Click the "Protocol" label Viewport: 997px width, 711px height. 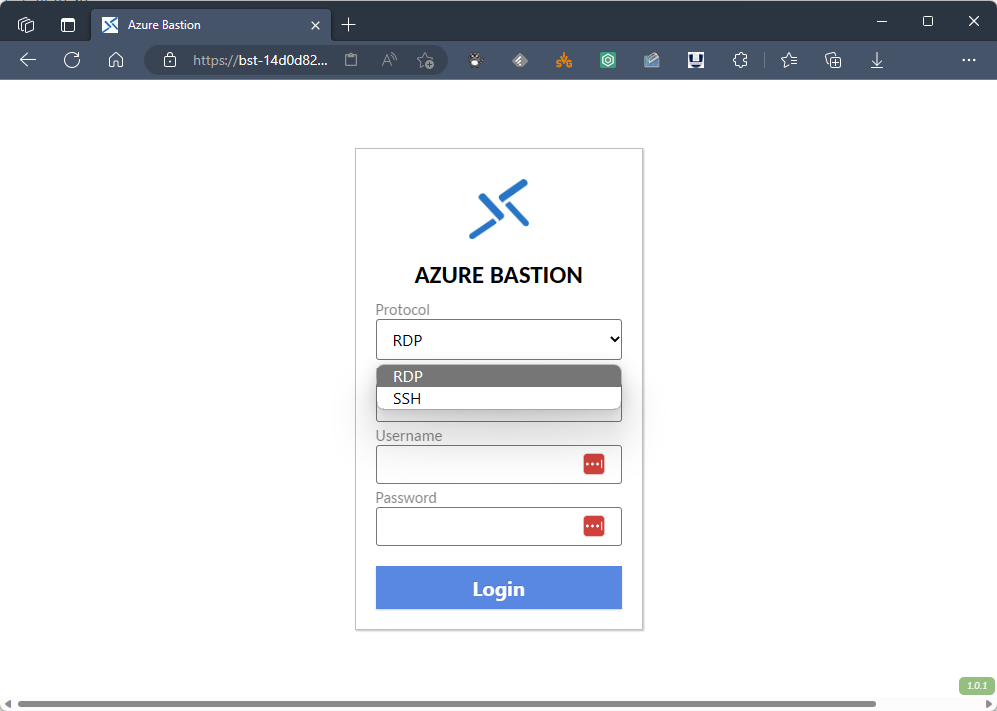click(x=402, y=310)
